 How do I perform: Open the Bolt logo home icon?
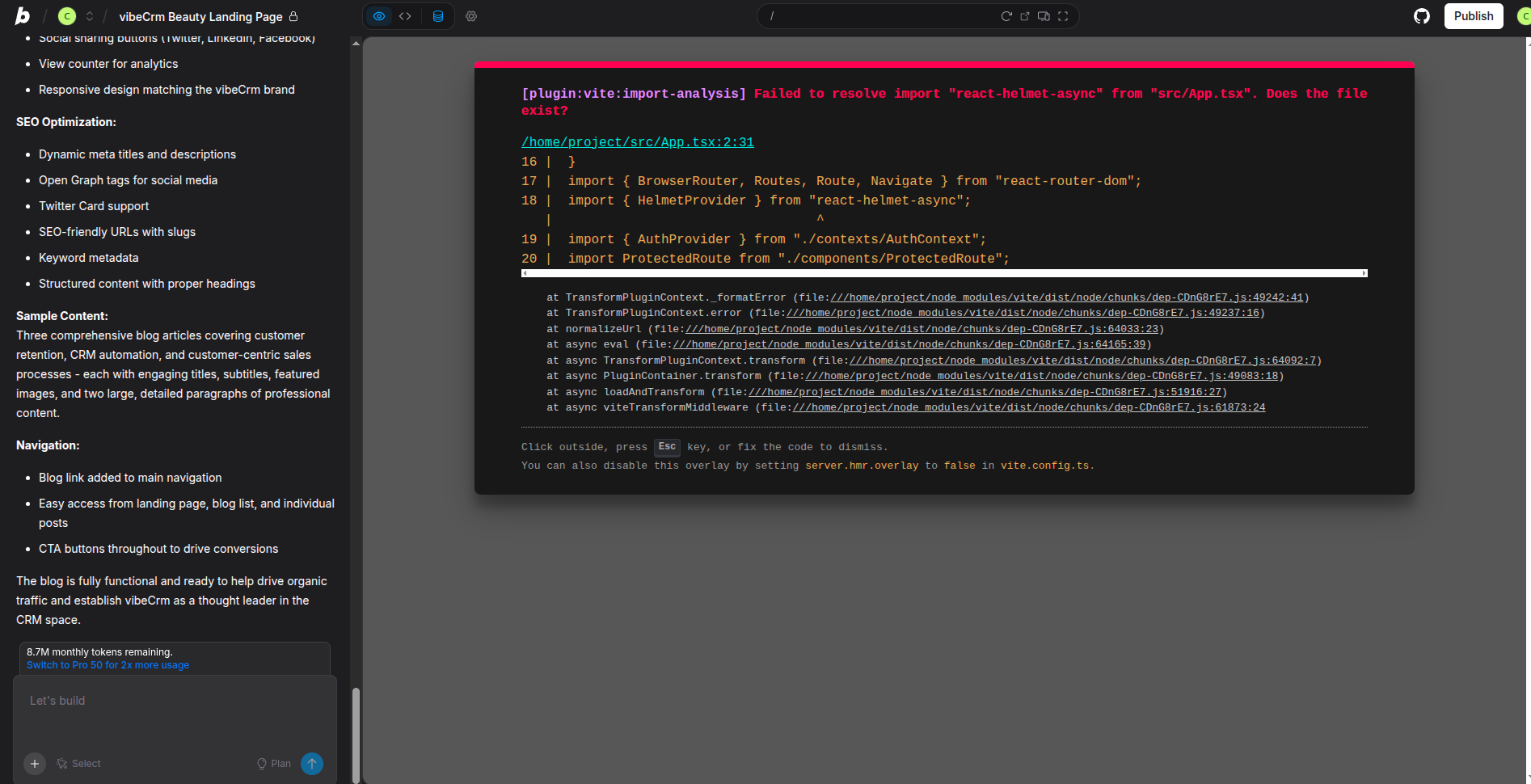coord(23,16)
